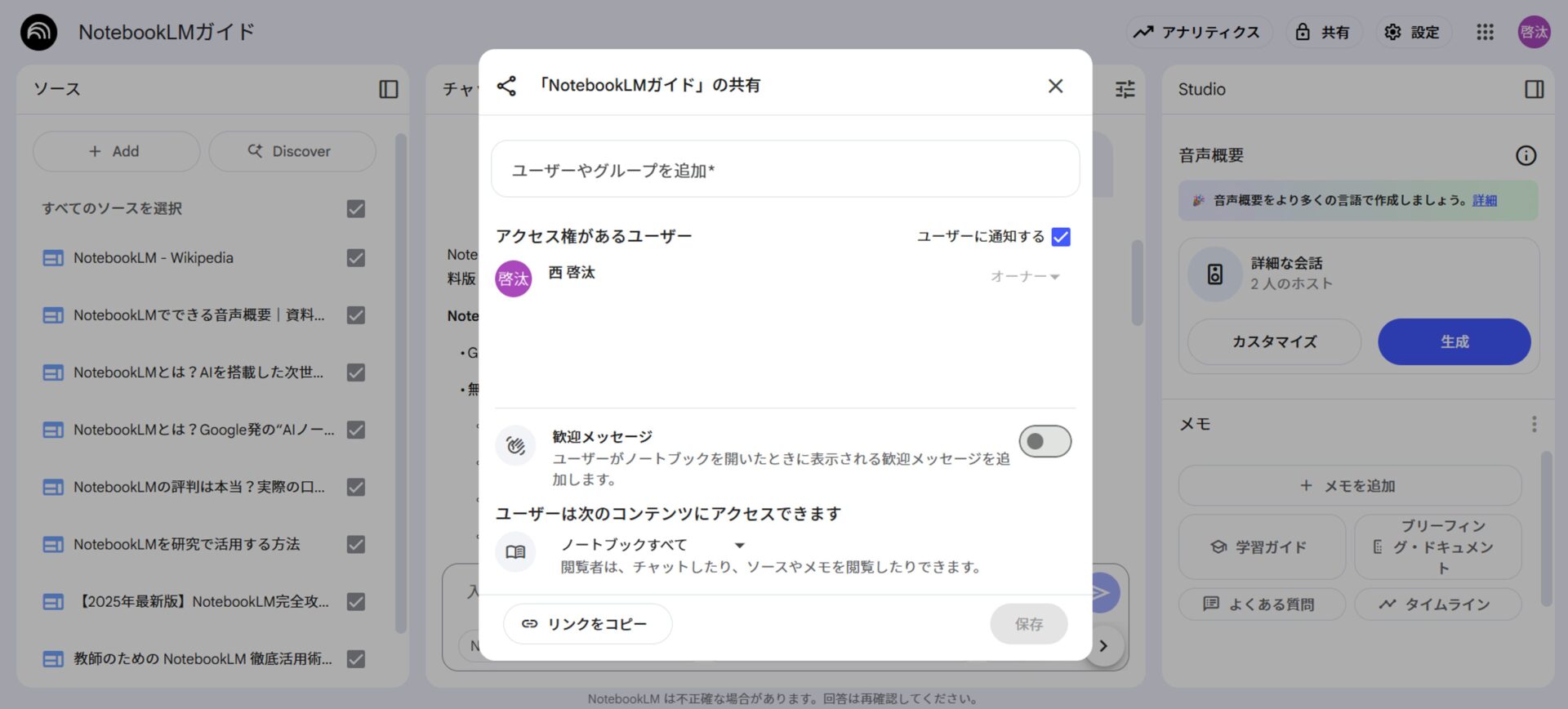Toggle すべてのソースを選択 checkbox
Viewport: 1568px width, 709px height.
(x=356, y=209)
